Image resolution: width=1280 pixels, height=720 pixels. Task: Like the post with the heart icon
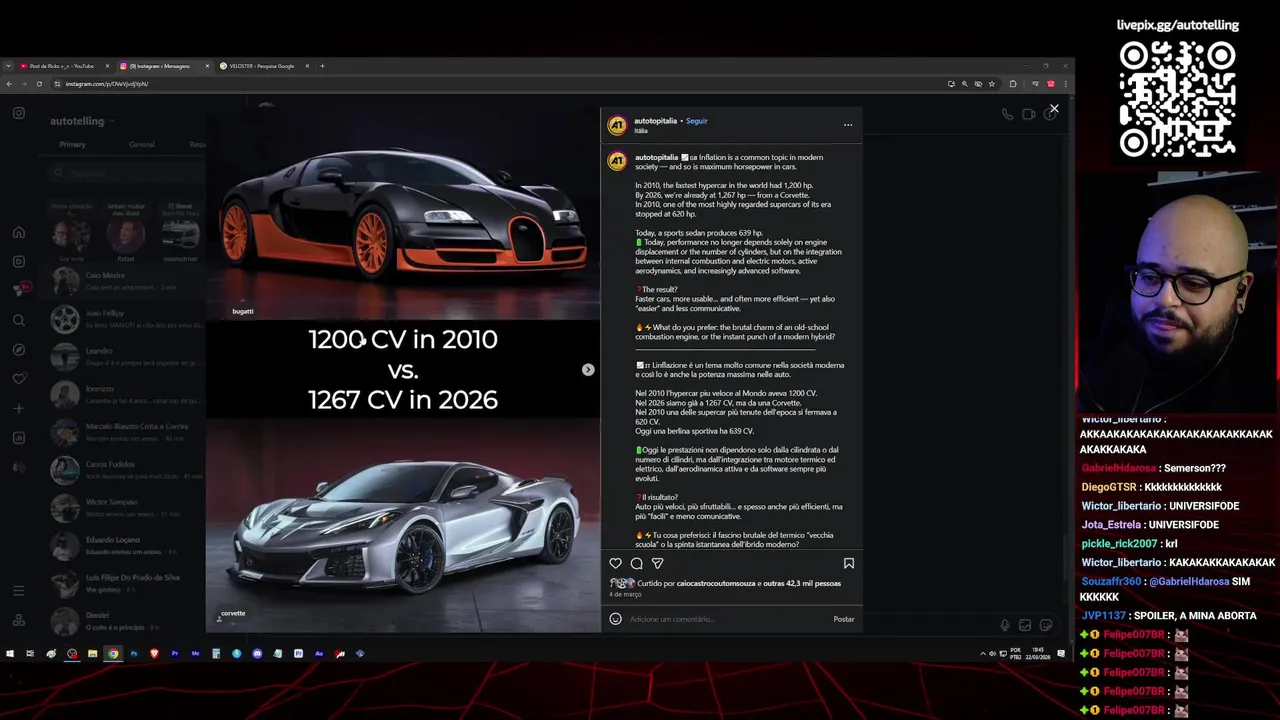[x=616, y=564]
